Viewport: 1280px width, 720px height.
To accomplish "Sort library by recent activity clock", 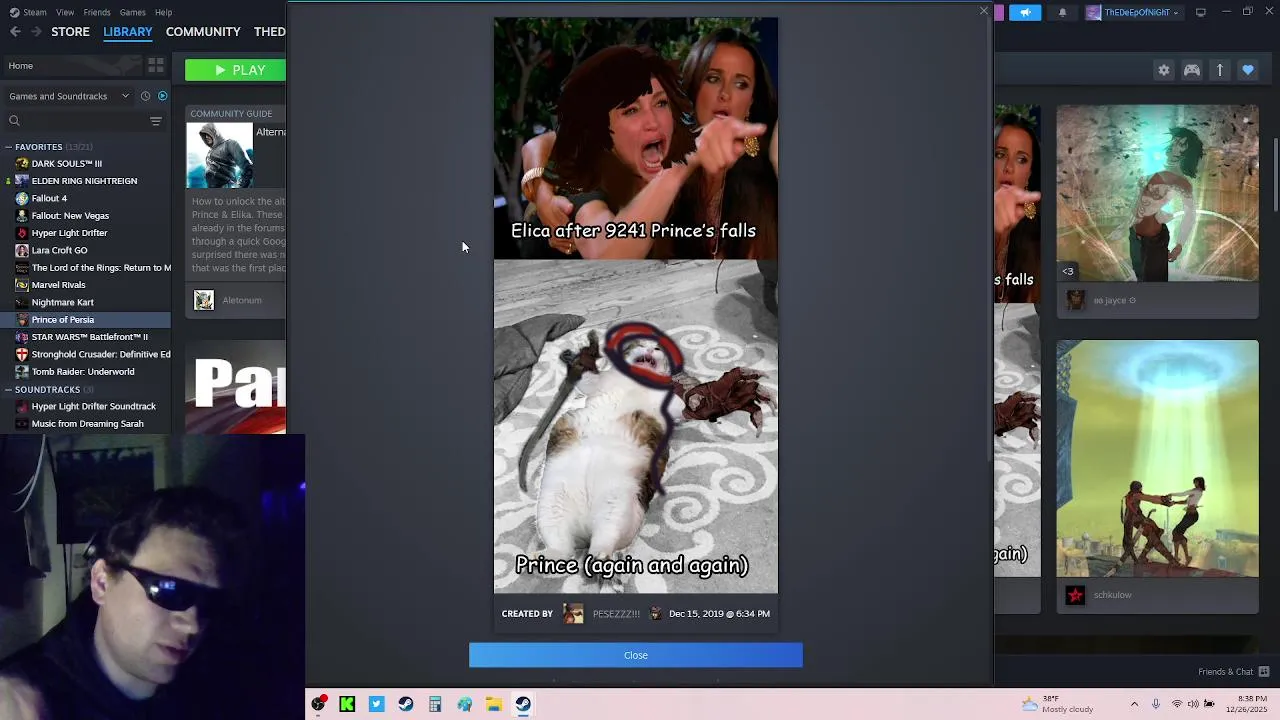I will (145, 96).
